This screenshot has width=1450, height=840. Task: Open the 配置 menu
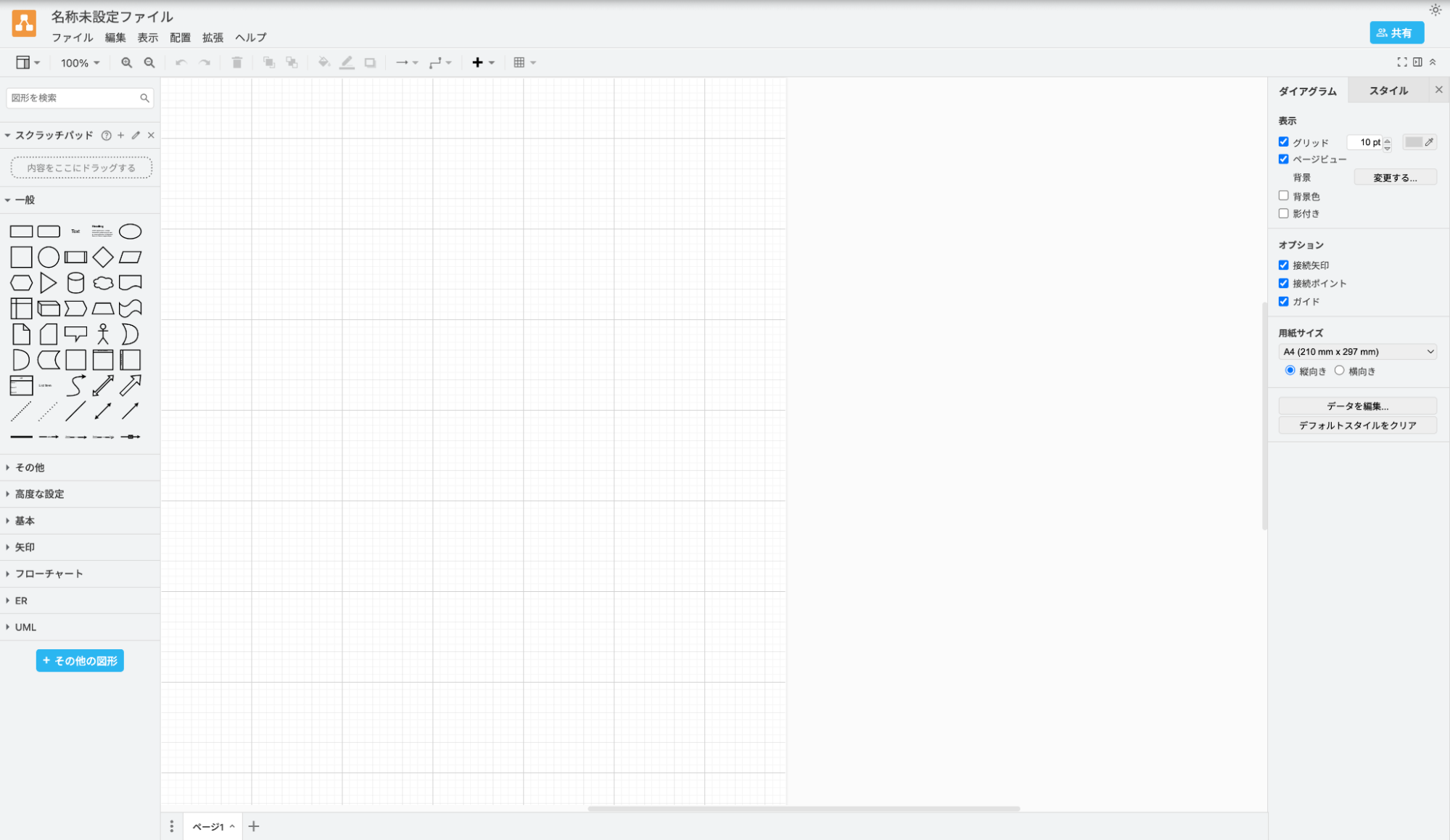pyautogui.click(x=181, y=38)
